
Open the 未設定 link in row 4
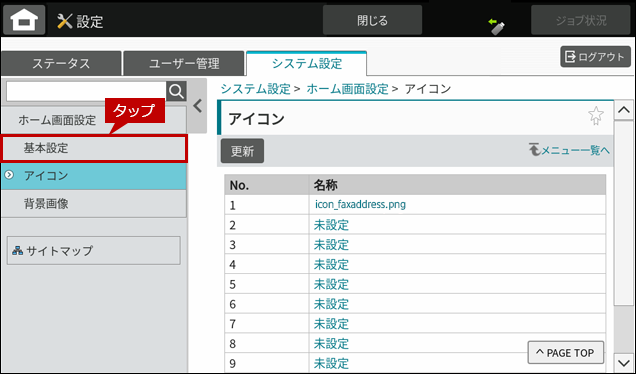tap(331, 264)
